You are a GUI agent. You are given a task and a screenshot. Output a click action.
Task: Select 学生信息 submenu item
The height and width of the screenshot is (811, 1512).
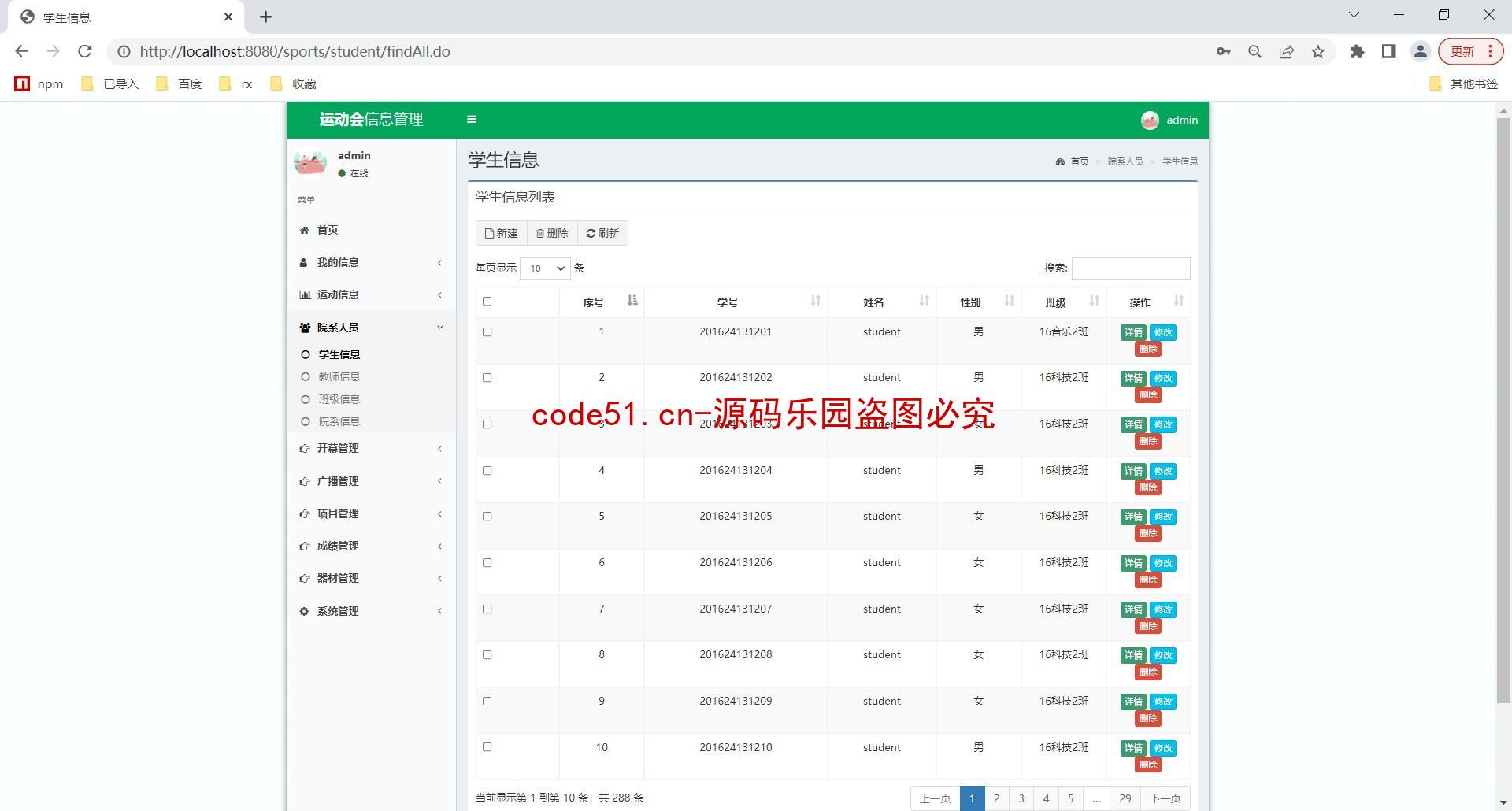click(x=339, y=354)
